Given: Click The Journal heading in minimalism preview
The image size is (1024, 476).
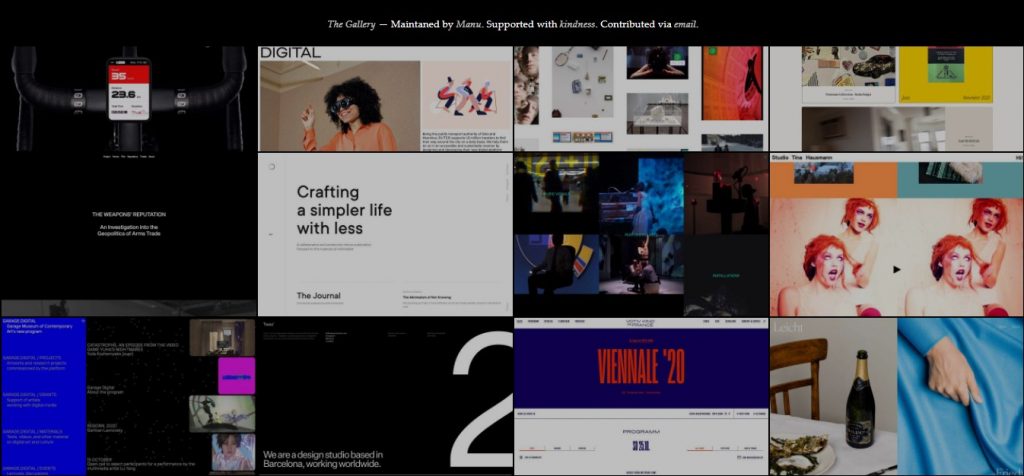Looking at the screenshot, I should pos(318,296).
